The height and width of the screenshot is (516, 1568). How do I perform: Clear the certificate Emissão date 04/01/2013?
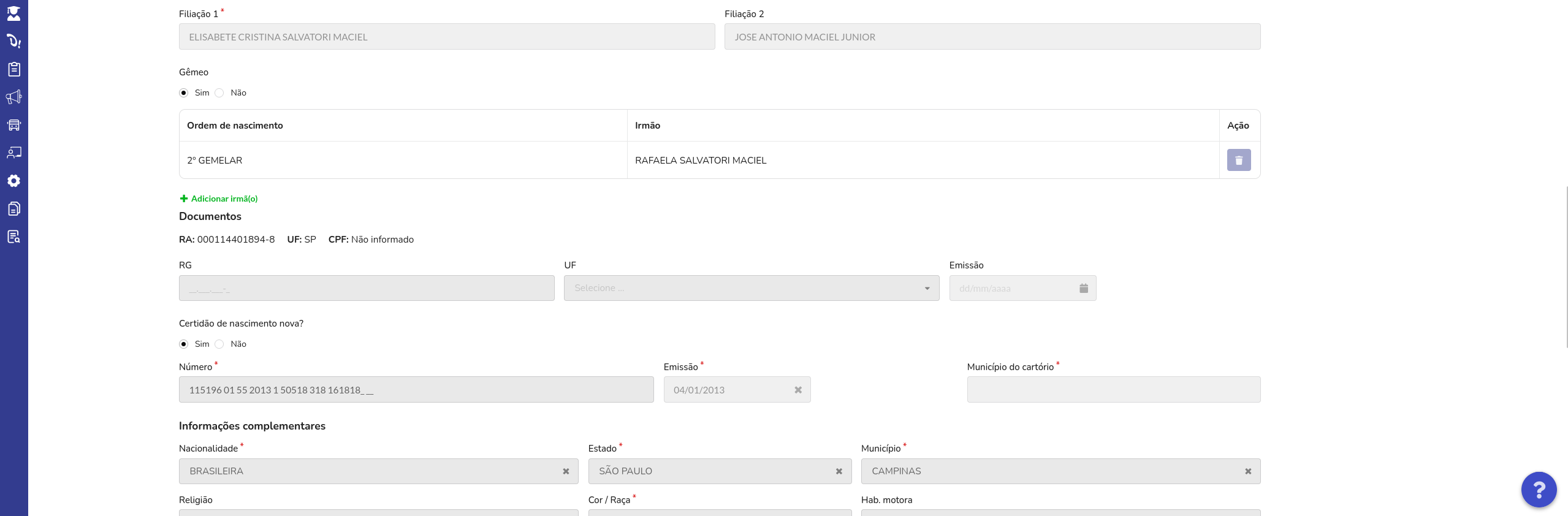click(798, 390)
